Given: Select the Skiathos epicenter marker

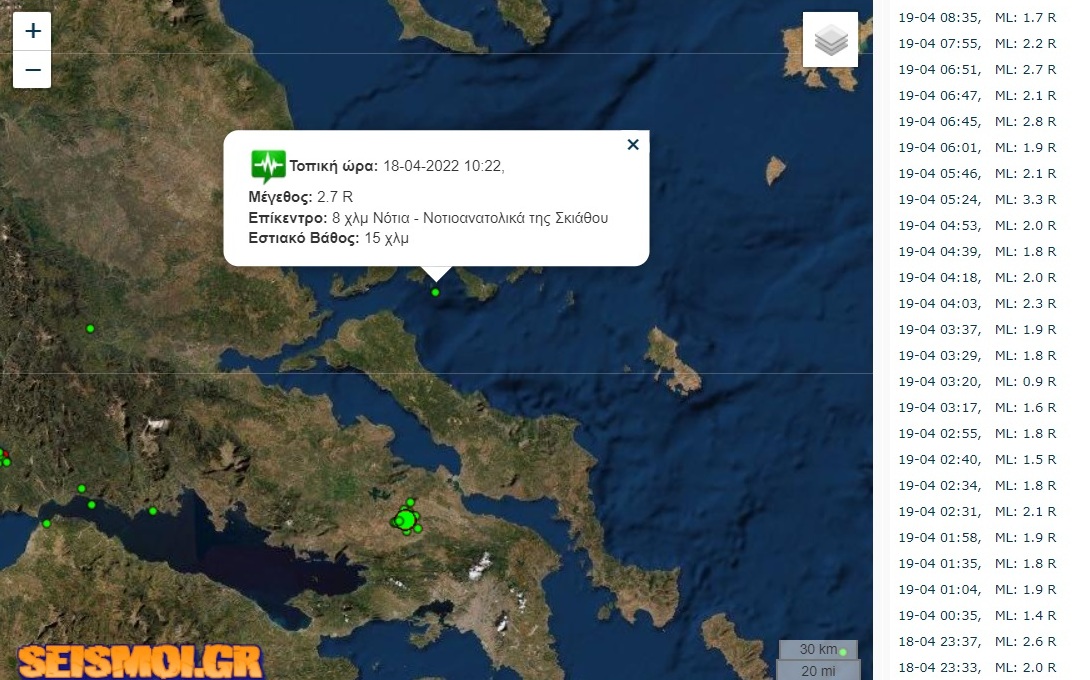Looking at the screenshot, I should [x=435, y=293].
